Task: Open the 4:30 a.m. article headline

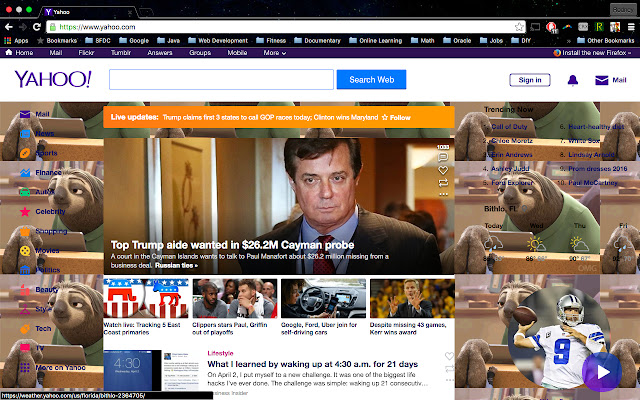Action: (x=313, y=364)
